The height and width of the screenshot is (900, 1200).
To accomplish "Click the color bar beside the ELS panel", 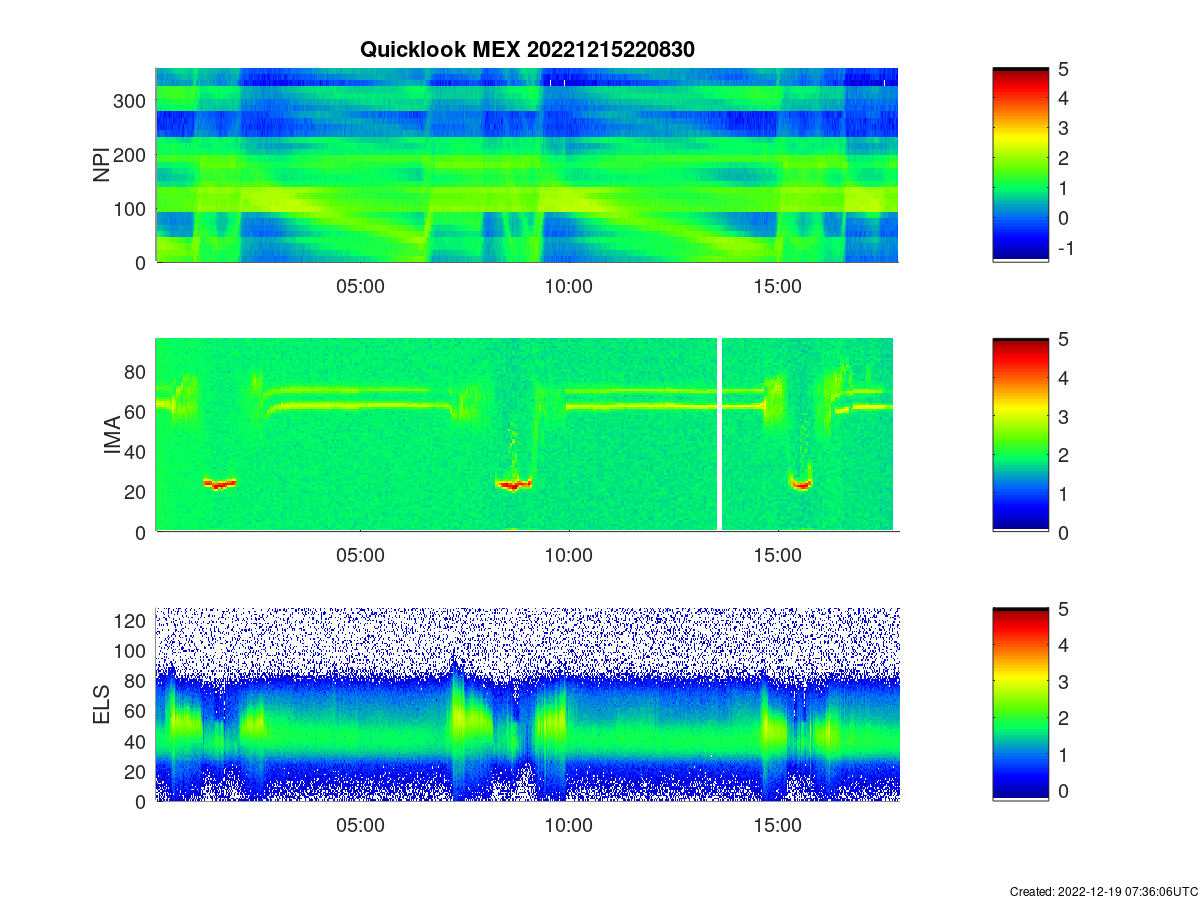I will click(1021, 705).
